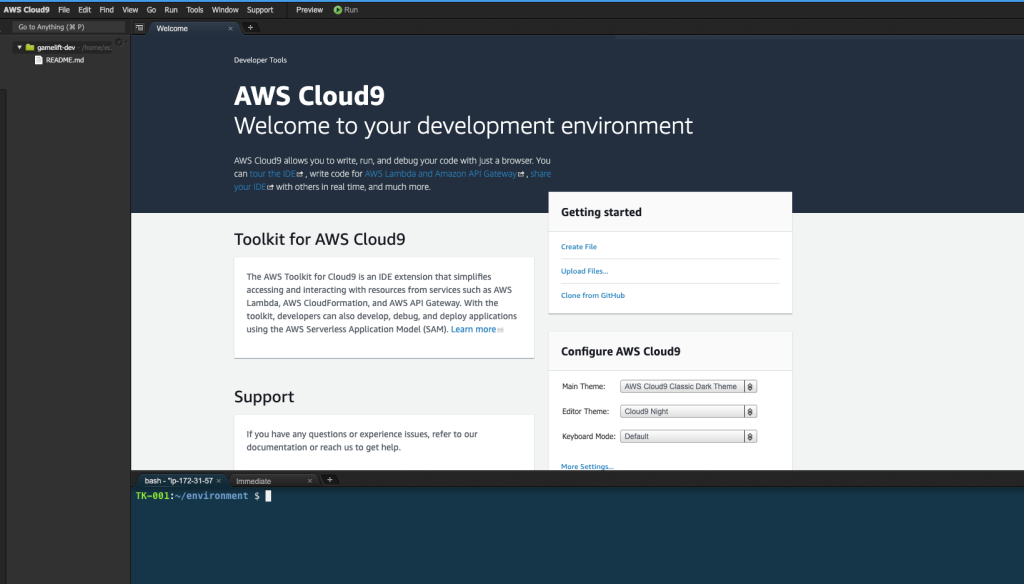
Task: Open the Keyboard Mode dropdown
Action: tap(688, 436)
